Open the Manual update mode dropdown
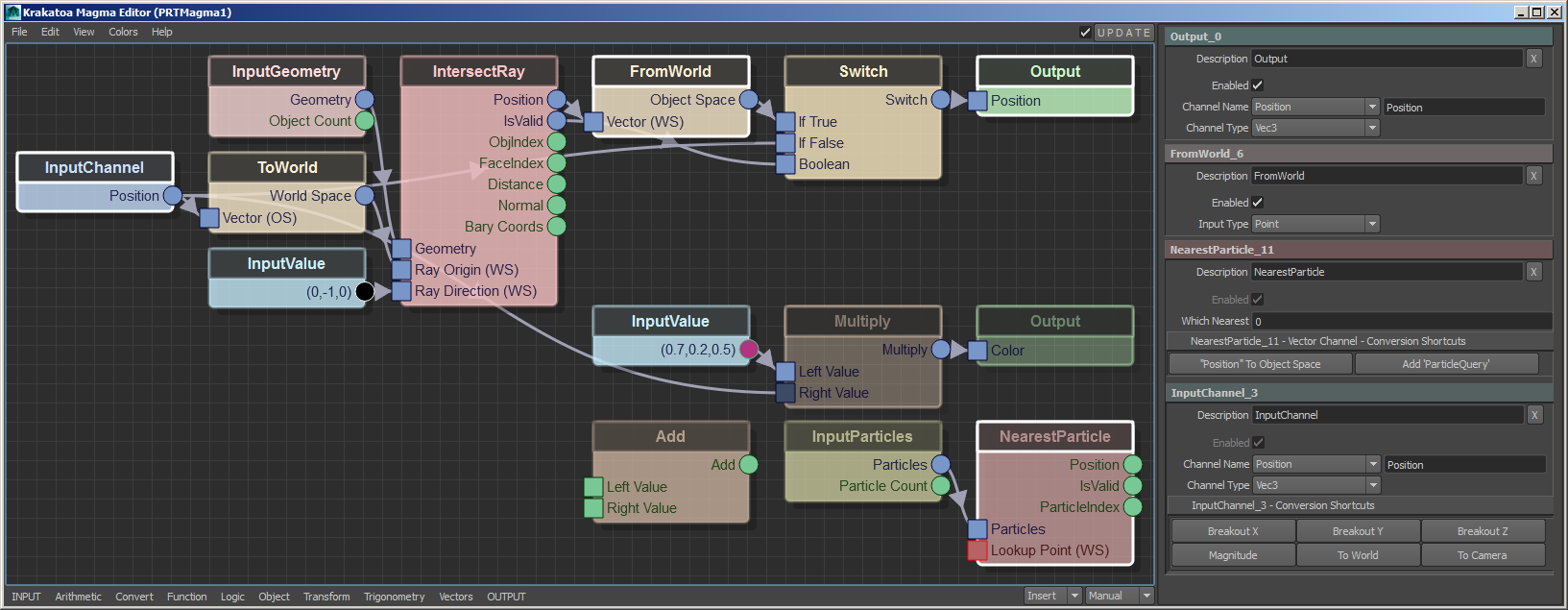1568x610 pixels. [1120, 596]
